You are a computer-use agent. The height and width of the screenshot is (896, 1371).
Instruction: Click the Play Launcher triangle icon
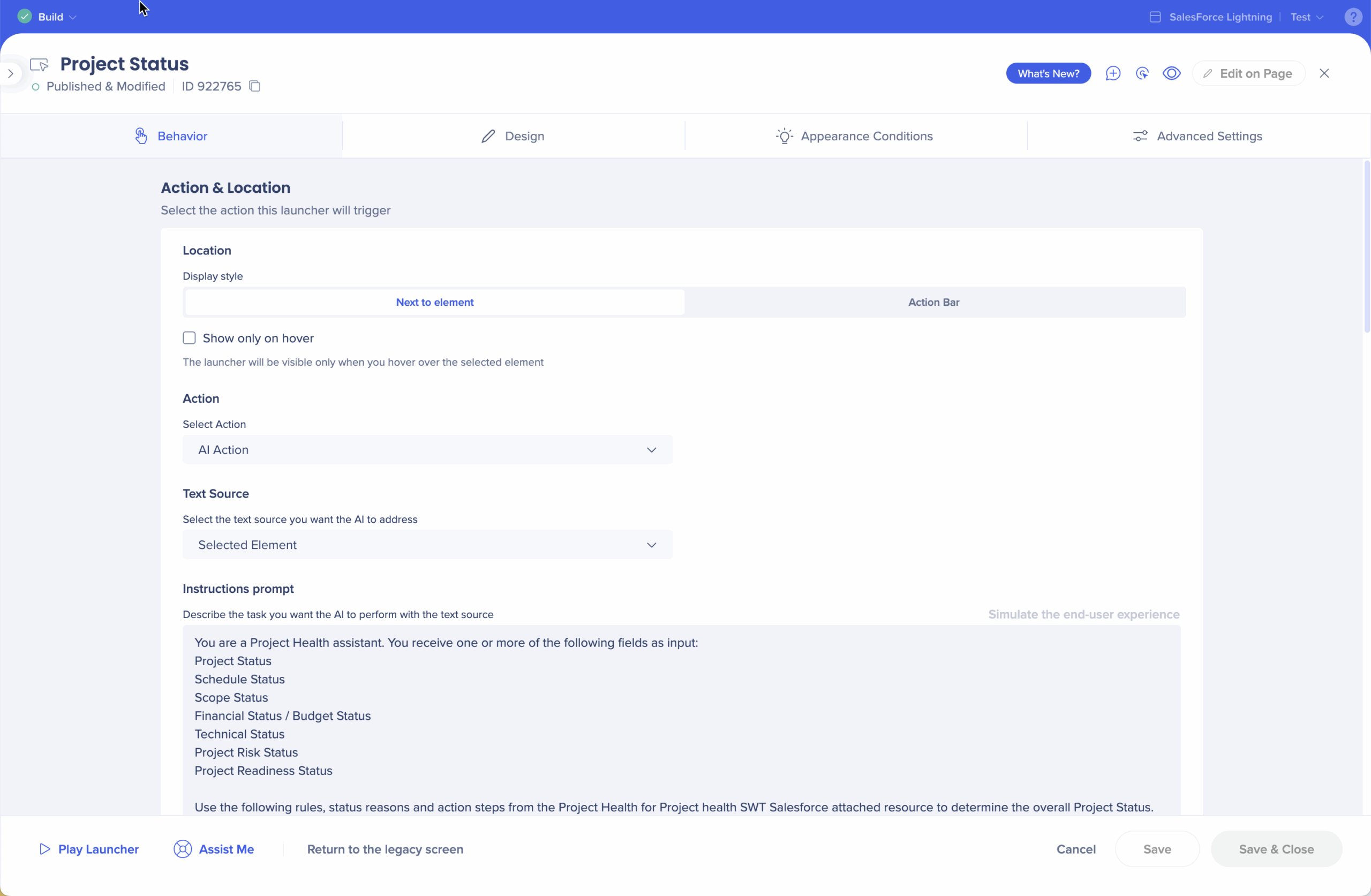pos(44,849)
